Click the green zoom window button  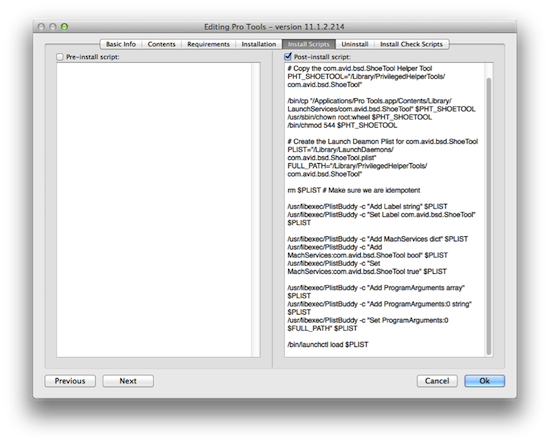click(x=65, y=27)
